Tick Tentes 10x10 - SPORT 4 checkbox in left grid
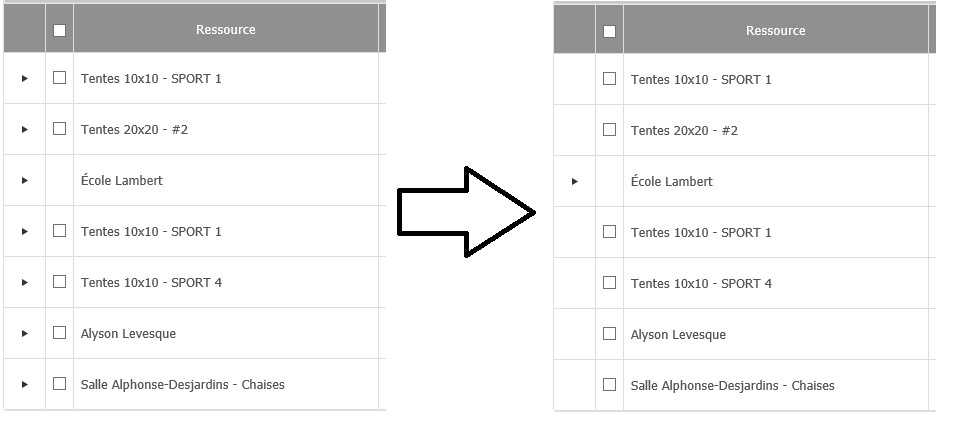The image size is (966, 421). pos(60,282)
